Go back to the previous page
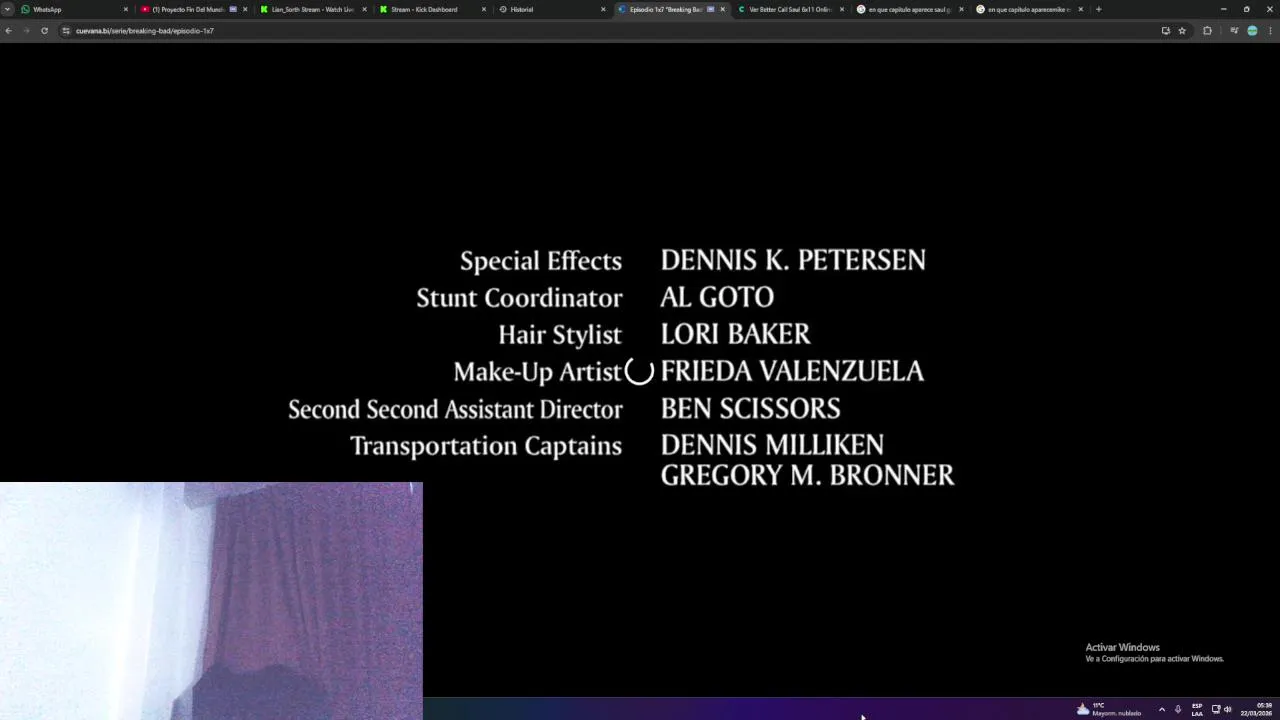 pos(8,31)
